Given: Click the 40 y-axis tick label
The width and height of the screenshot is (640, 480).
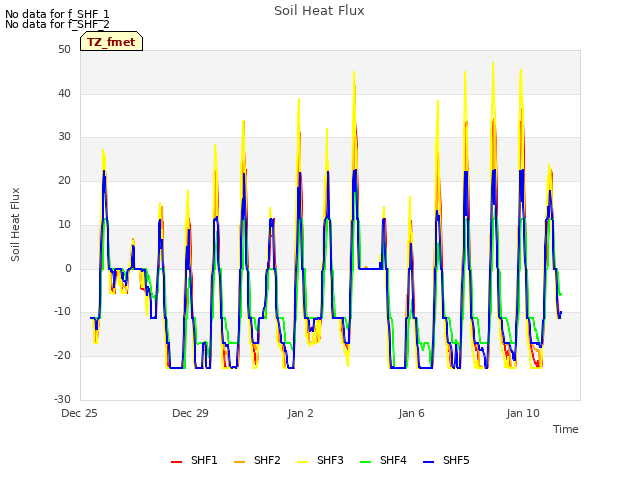Looking at the screenshot, I should pyautogui.click(x=64, y=93).
